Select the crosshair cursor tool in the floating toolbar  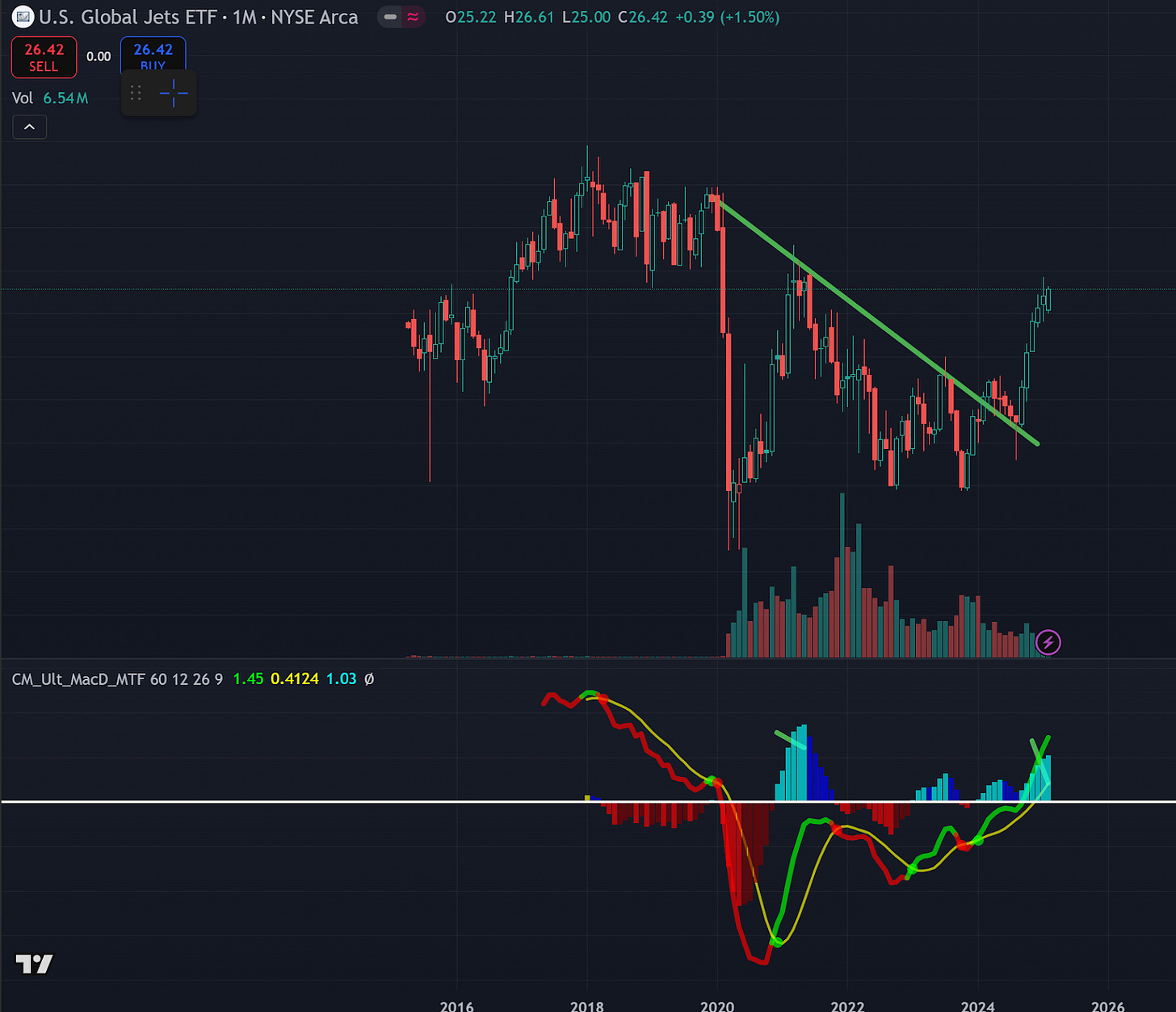click(174, 93)
